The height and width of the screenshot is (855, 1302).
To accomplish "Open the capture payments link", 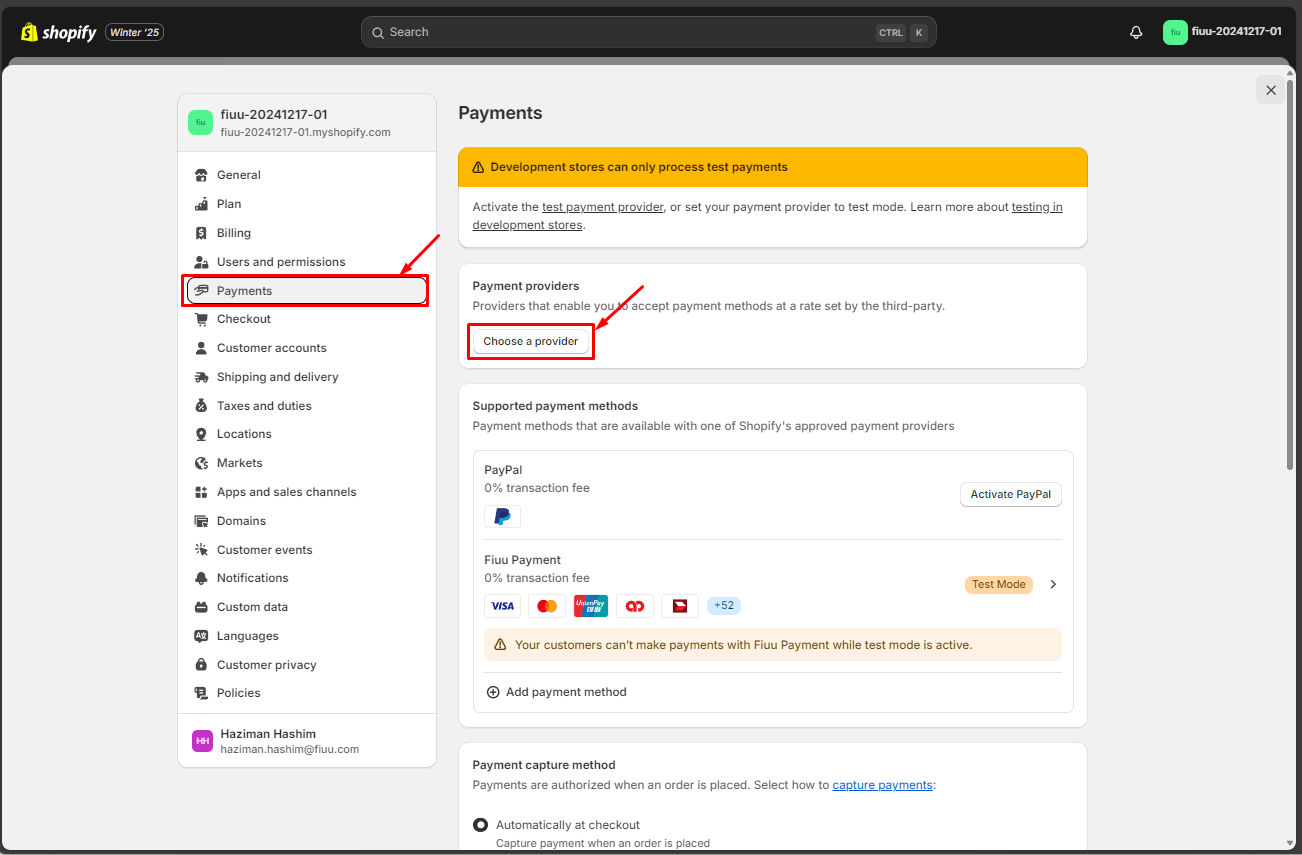I will point(883,785).
